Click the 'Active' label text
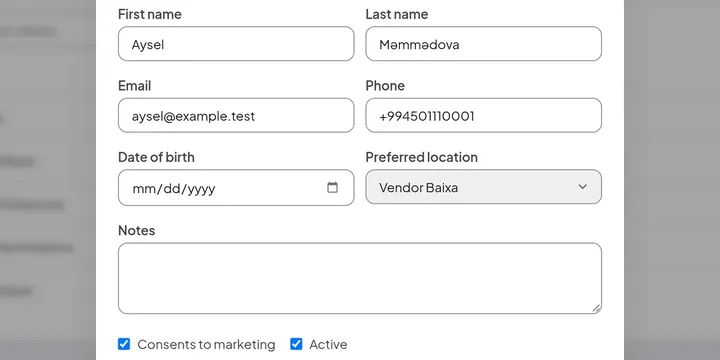The image size is (720, 360). tap(328, 344)
